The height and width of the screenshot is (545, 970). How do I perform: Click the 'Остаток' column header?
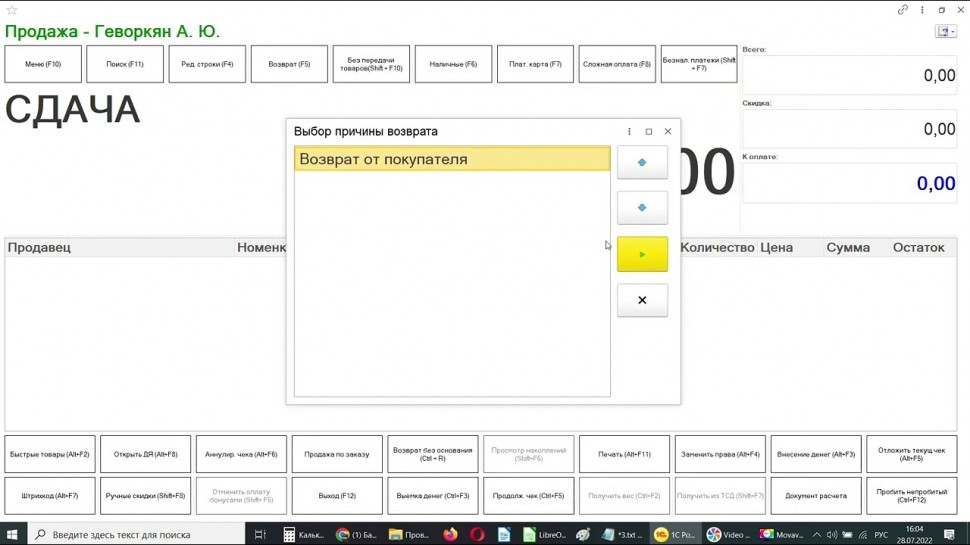coord(917,248)
